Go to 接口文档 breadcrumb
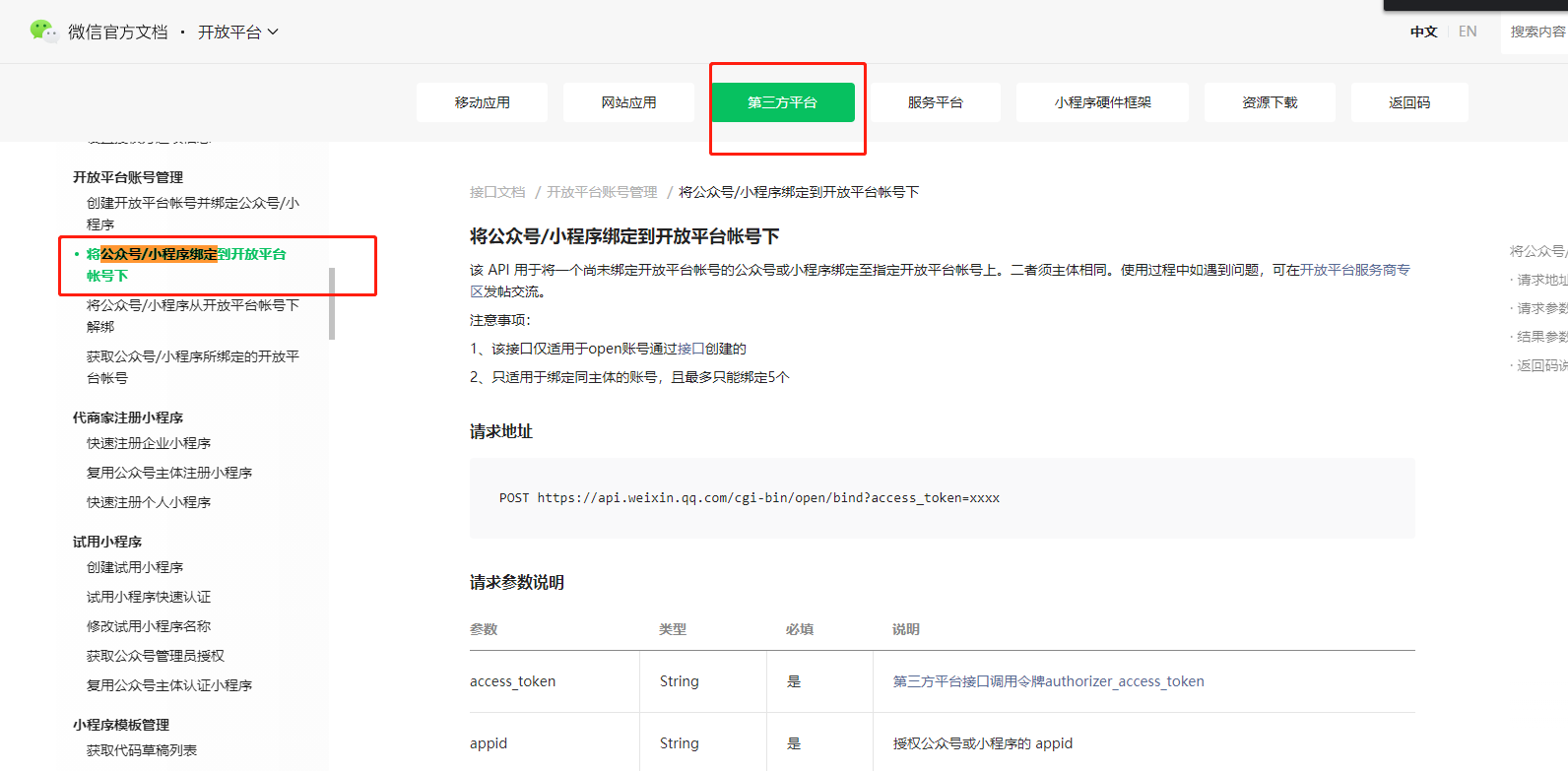1568x771 pixels. 497,192
